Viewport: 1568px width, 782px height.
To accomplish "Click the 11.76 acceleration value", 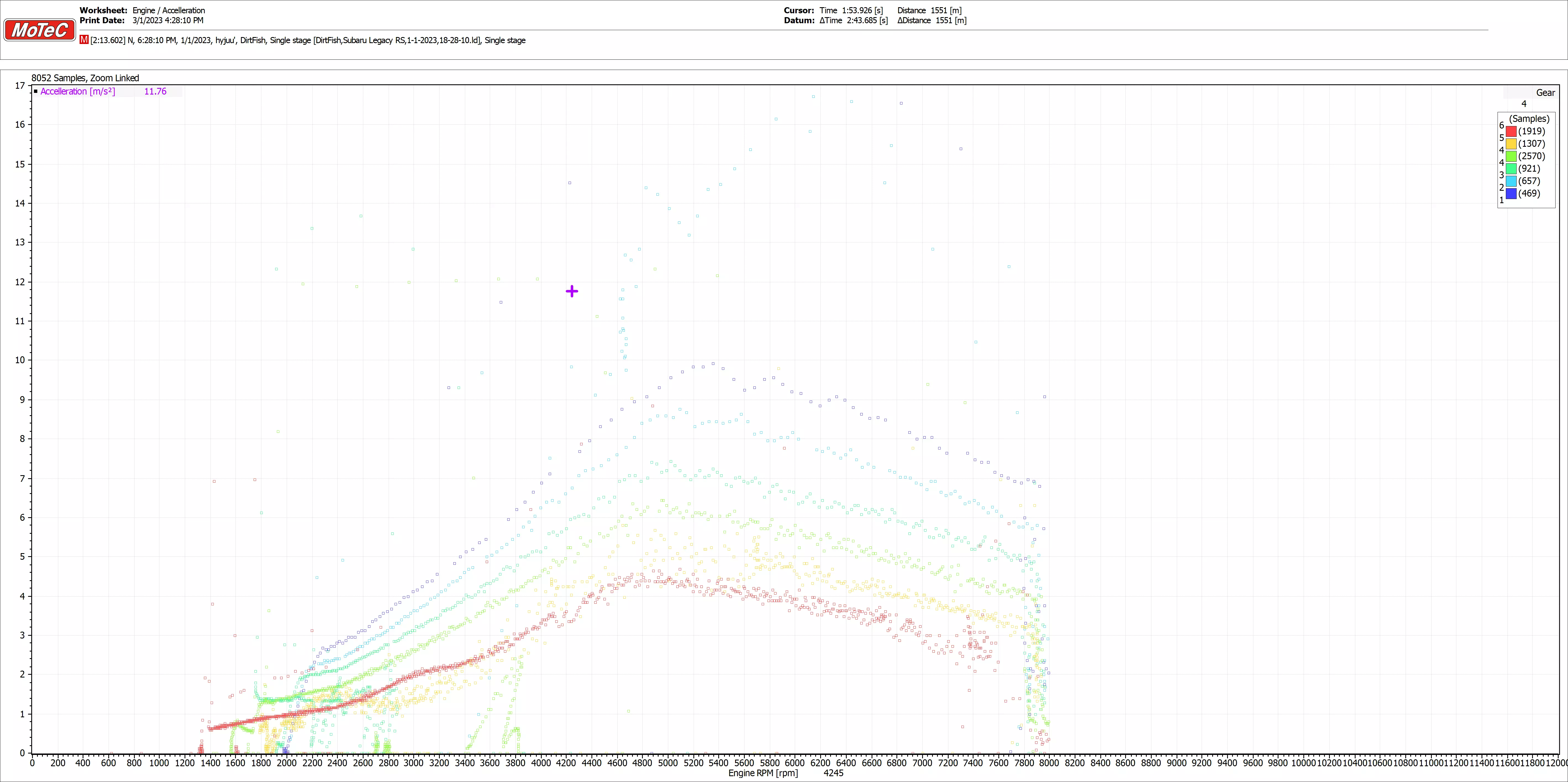I will point(155,91).
